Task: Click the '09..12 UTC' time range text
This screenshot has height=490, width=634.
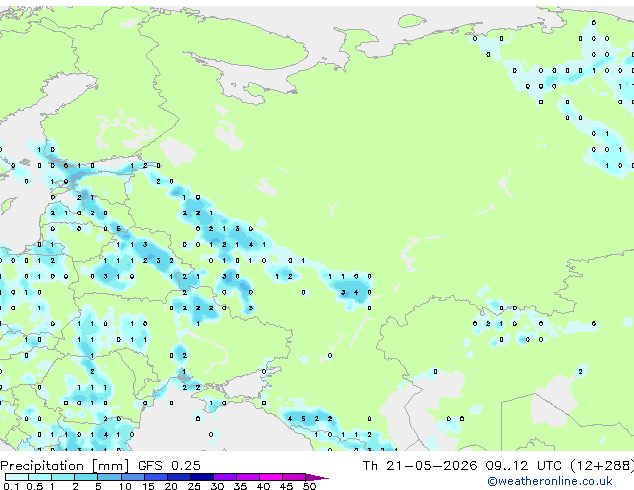Action: [x=523, y=466]
